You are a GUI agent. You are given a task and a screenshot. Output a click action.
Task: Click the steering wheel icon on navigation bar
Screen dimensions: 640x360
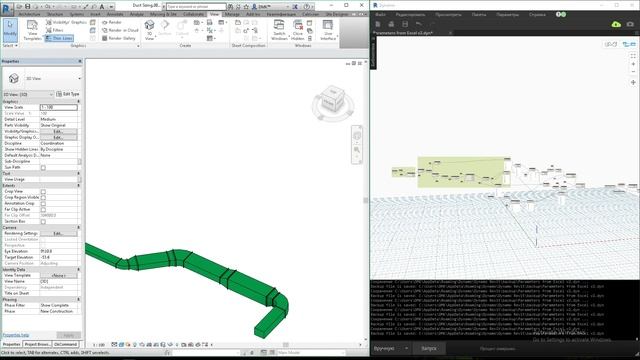(x=357, y=136)
